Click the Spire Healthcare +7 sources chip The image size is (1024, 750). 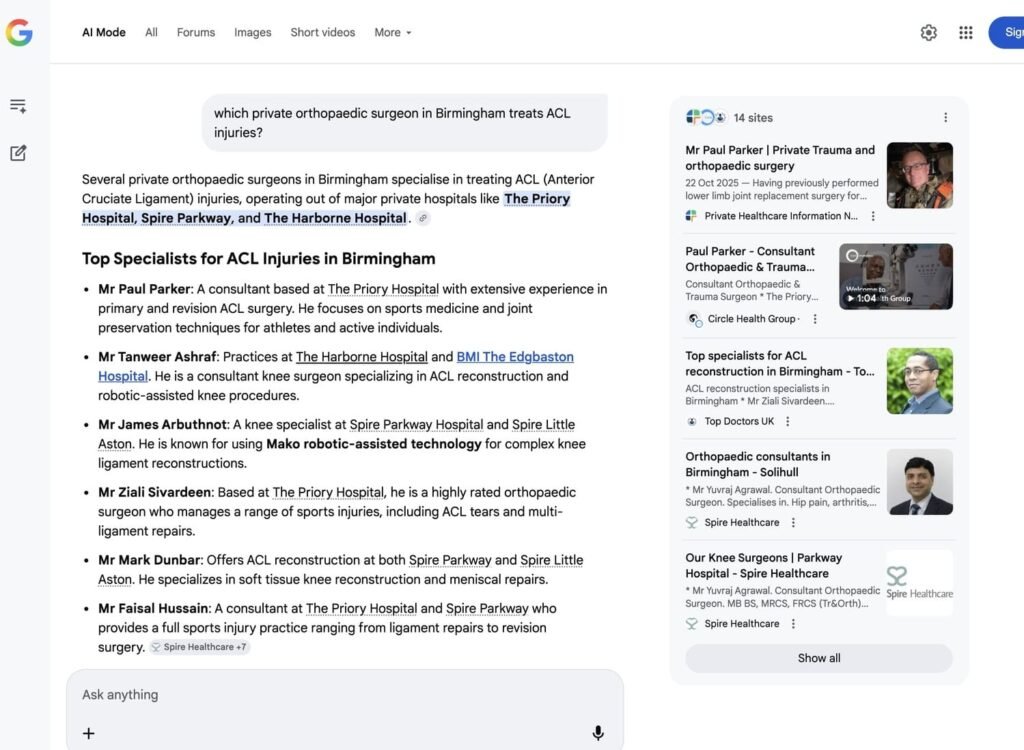[x=200, y=647]
